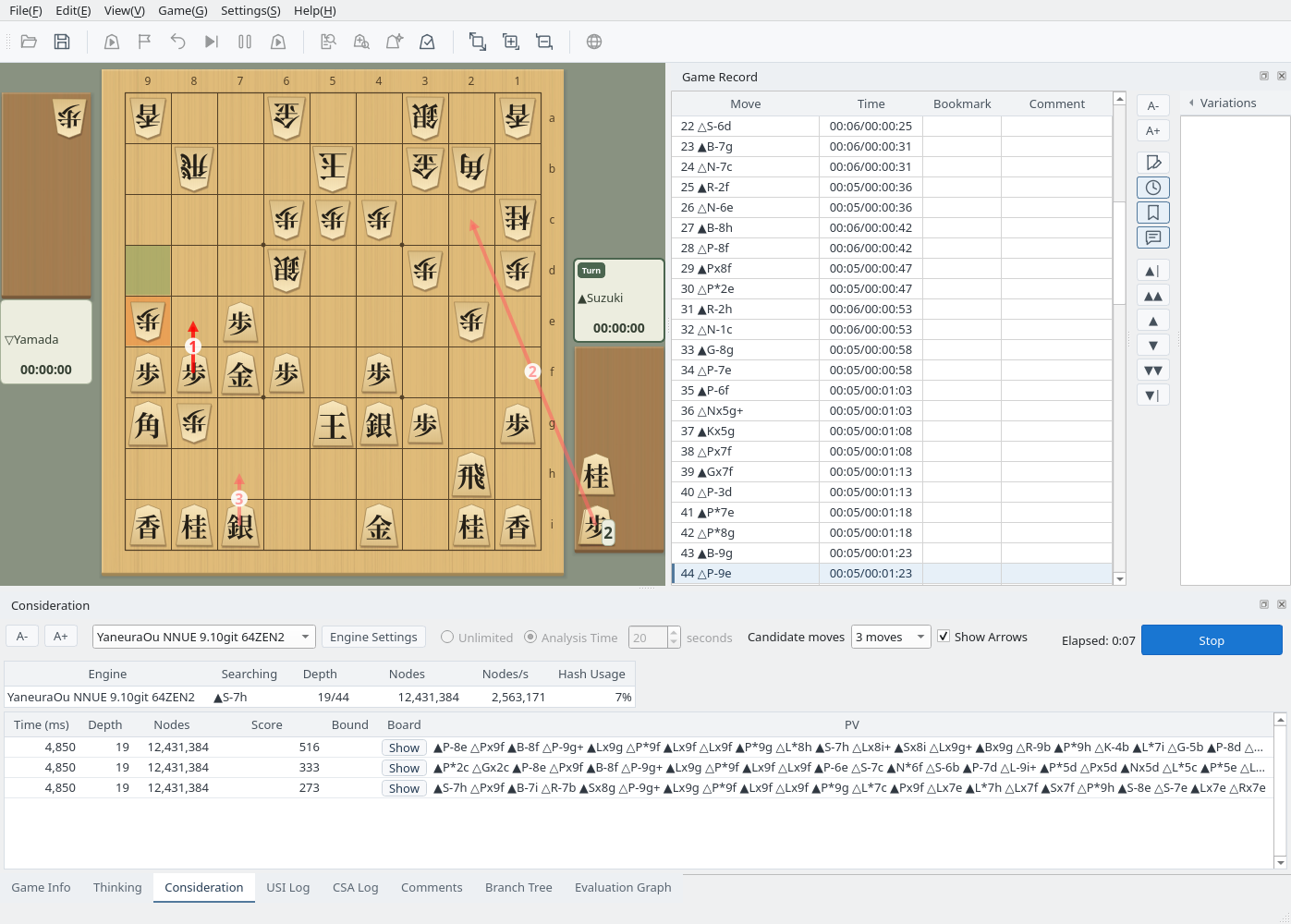Open Engine Settings button
1291x924 pixels.
click(373, 637)
